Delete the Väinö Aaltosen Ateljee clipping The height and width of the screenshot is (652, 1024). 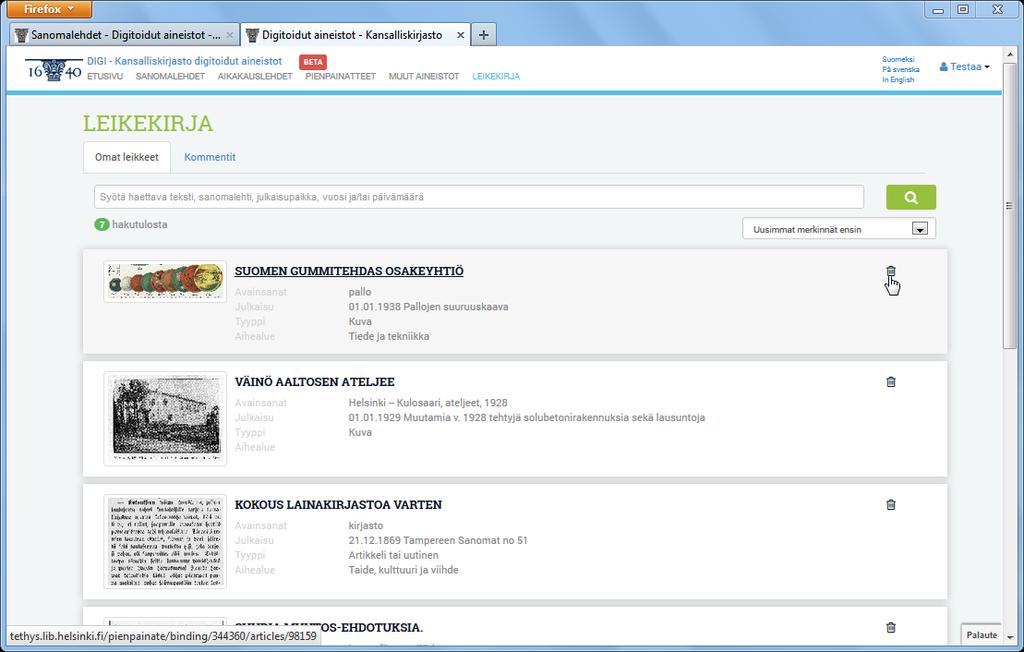click(891, 382)
